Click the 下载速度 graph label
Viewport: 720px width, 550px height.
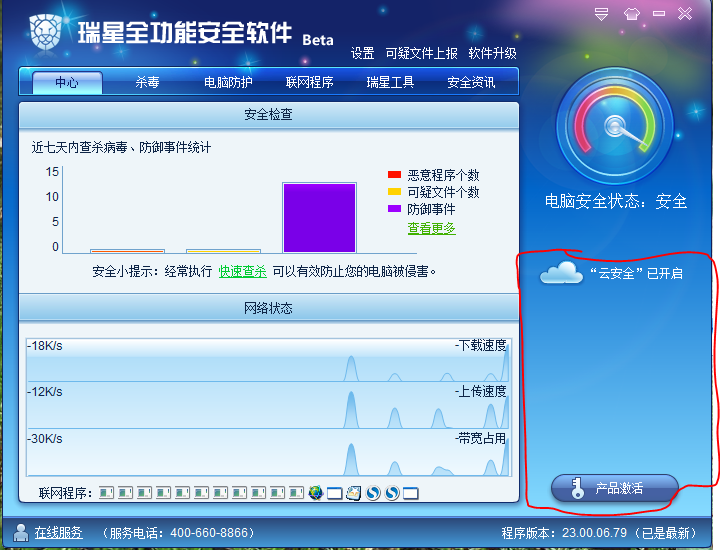[x=481, y=345]
